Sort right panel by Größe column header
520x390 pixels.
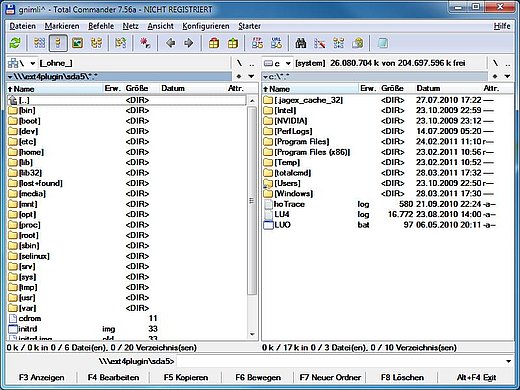(396, 89)
